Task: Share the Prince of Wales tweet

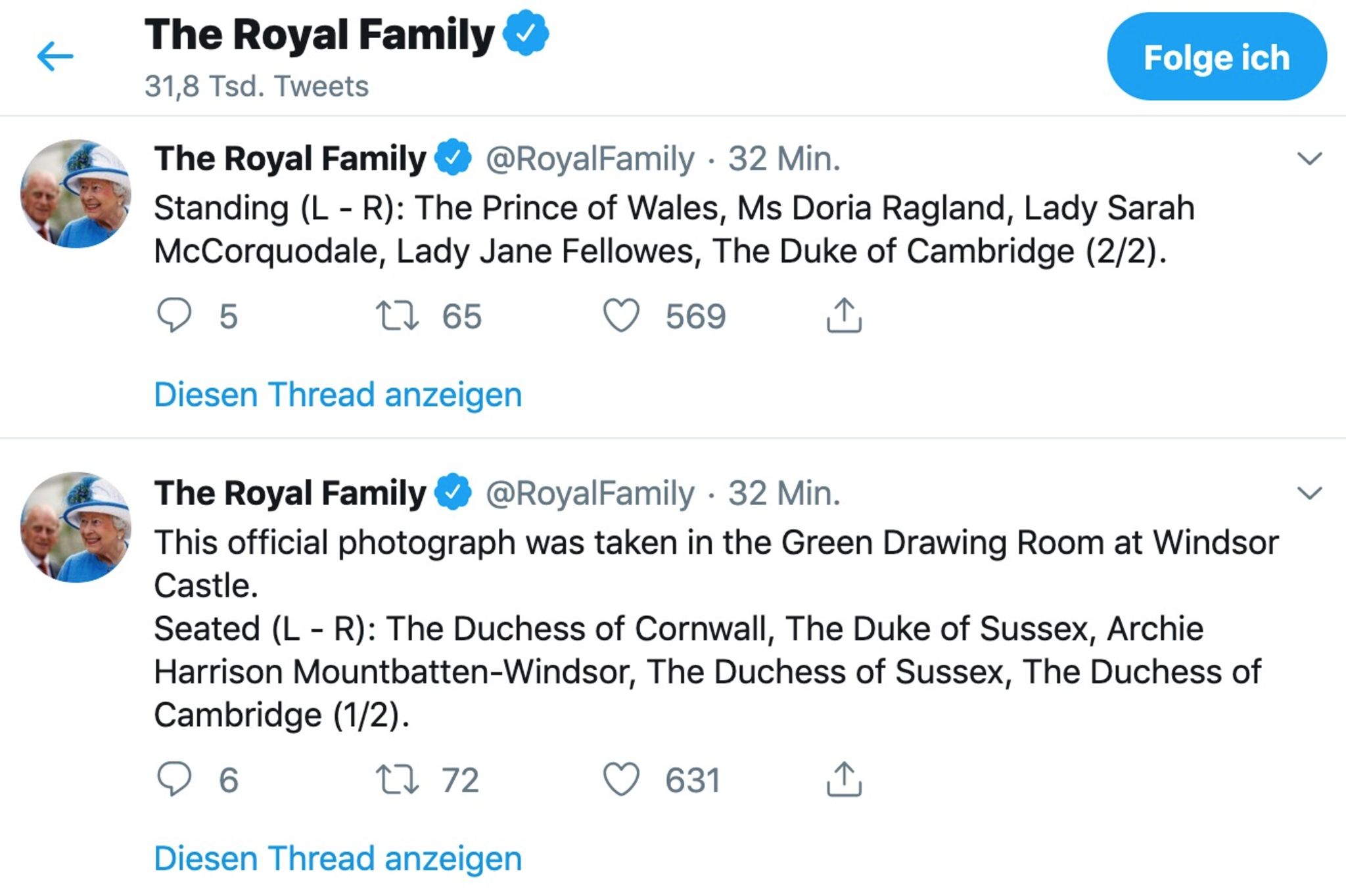Action: click(844, 316)
